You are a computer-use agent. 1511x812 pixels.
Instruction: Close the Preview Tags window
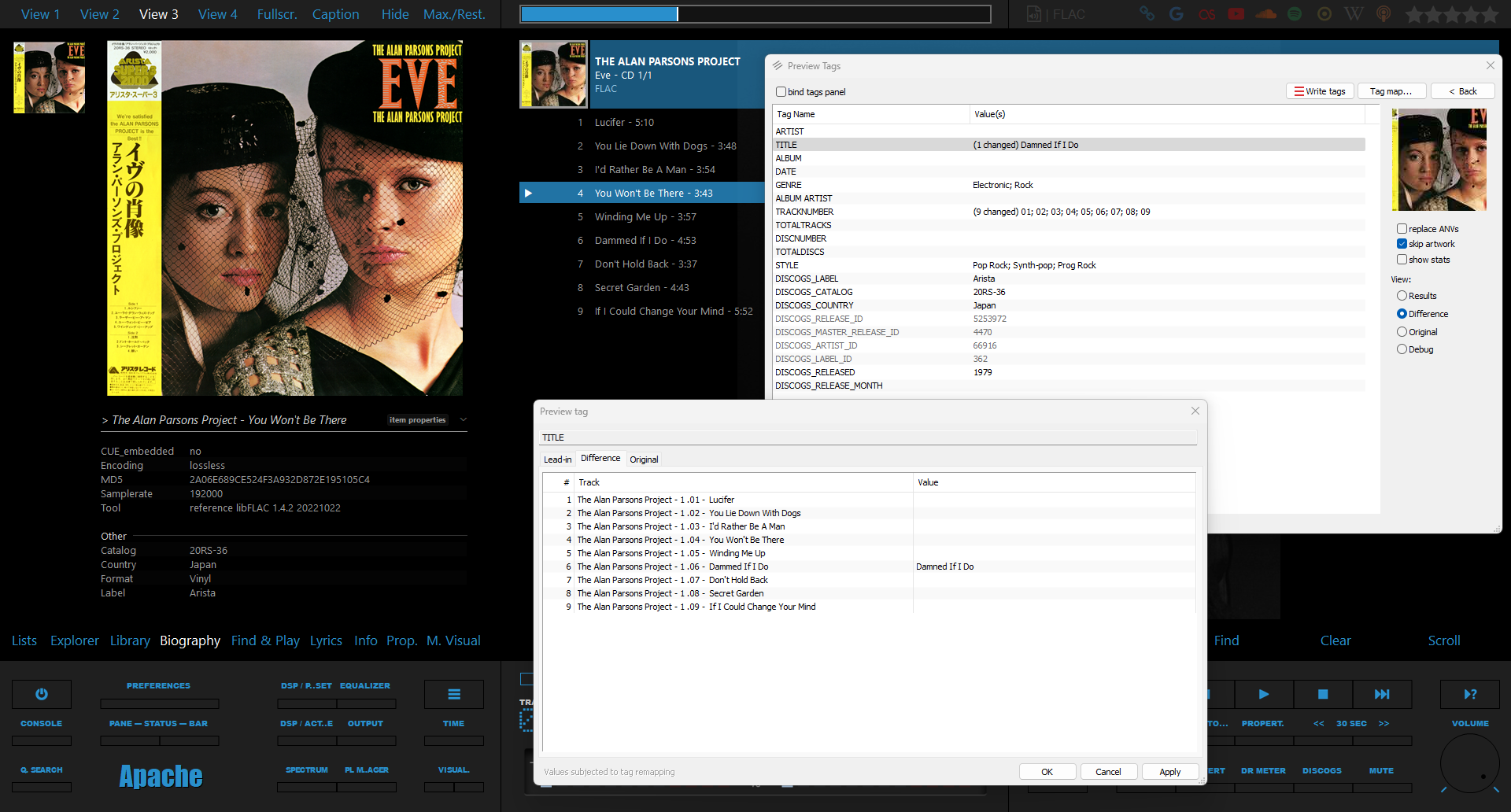(1490, 65)
